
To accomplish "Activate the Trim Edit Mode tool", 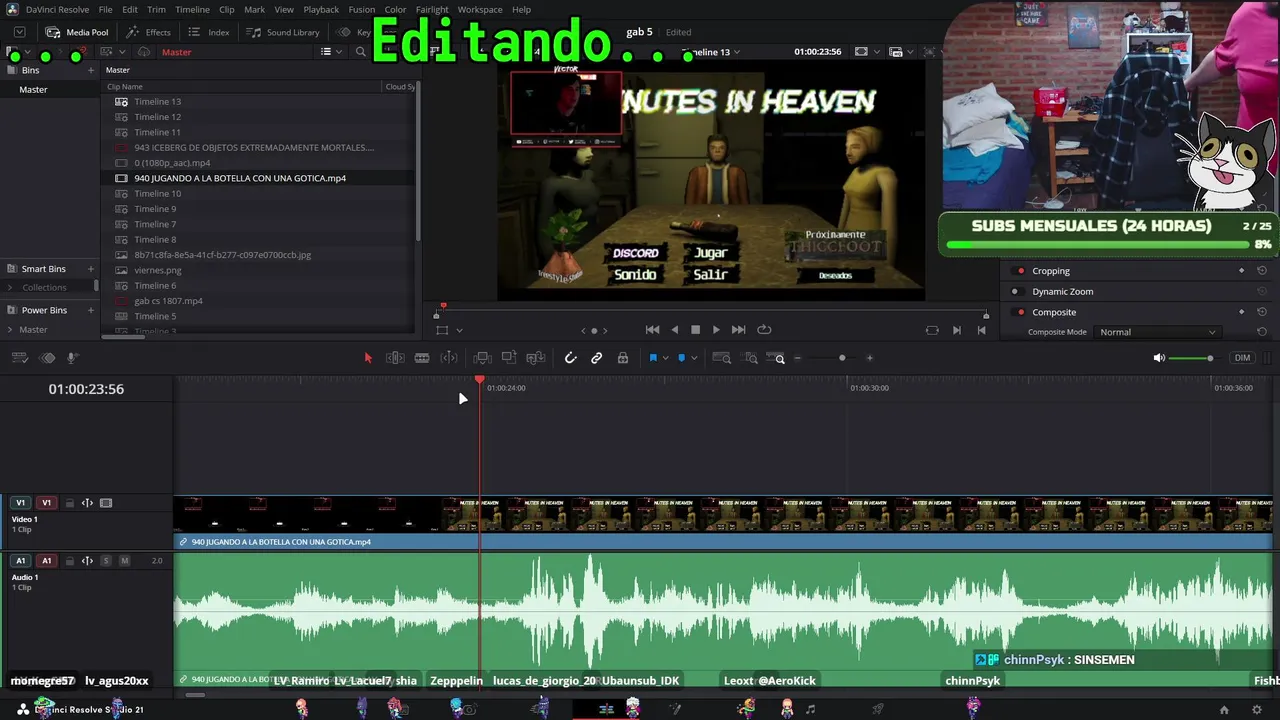I will (395, 358).
